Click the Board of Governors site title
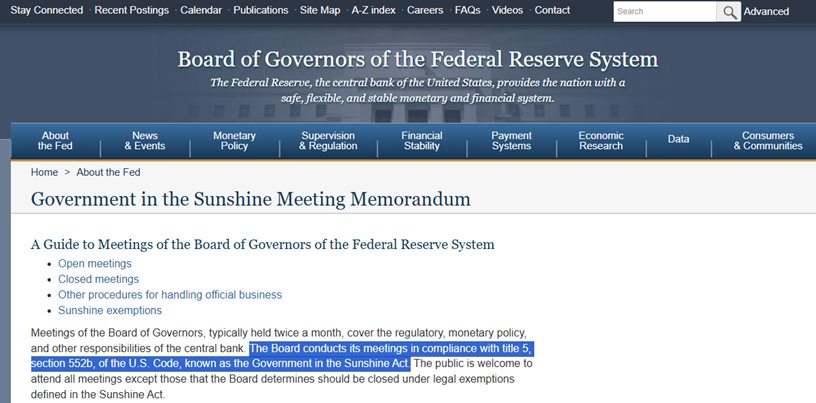816x403 pixels. [417, 59]
